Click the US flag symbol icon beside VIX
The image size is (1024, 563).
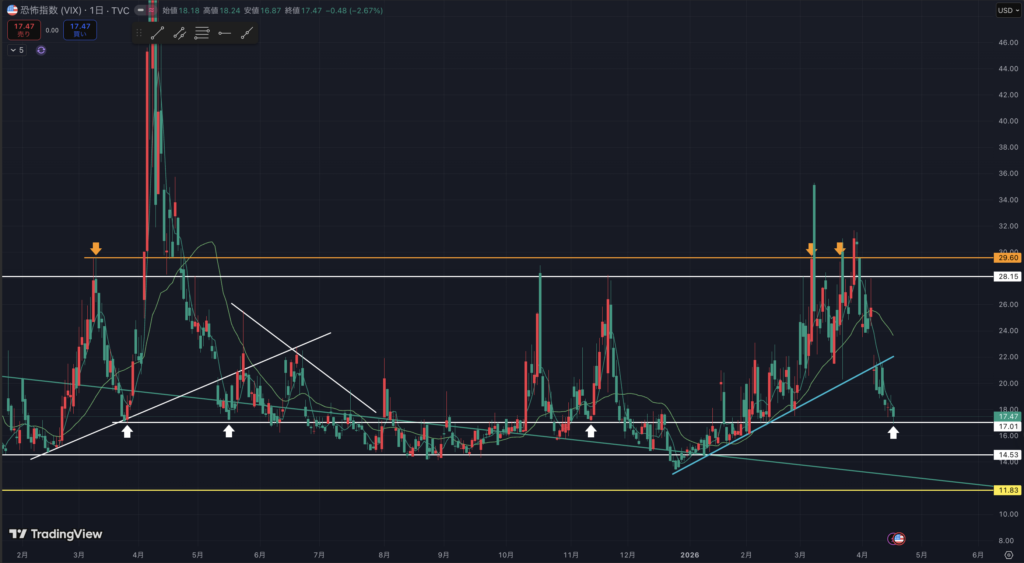(10, 10)
